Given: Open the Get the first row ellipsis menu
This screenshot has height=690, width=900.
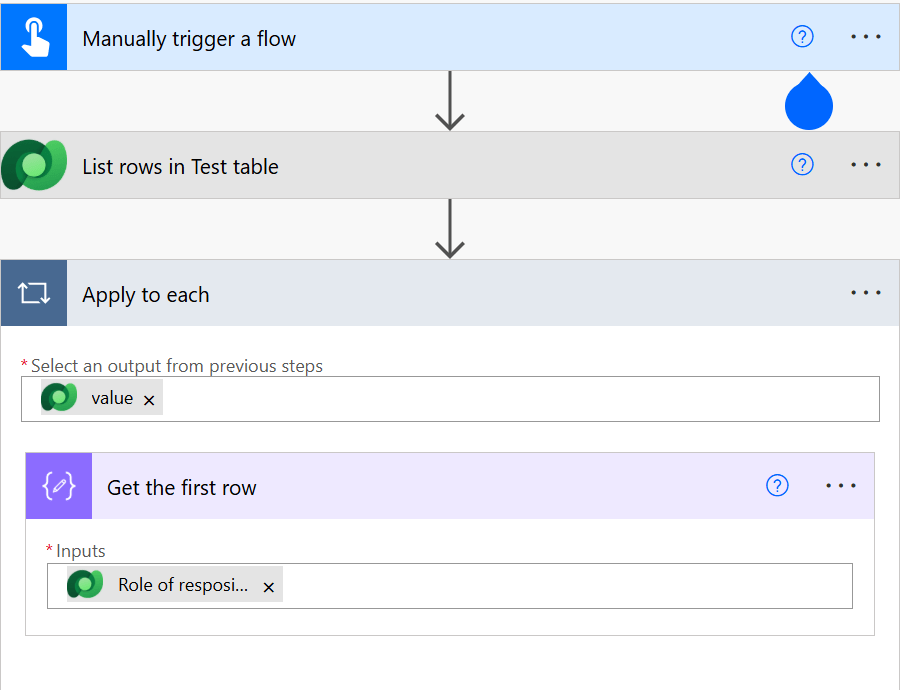Looking at the screenshot, I should point(841,486).
